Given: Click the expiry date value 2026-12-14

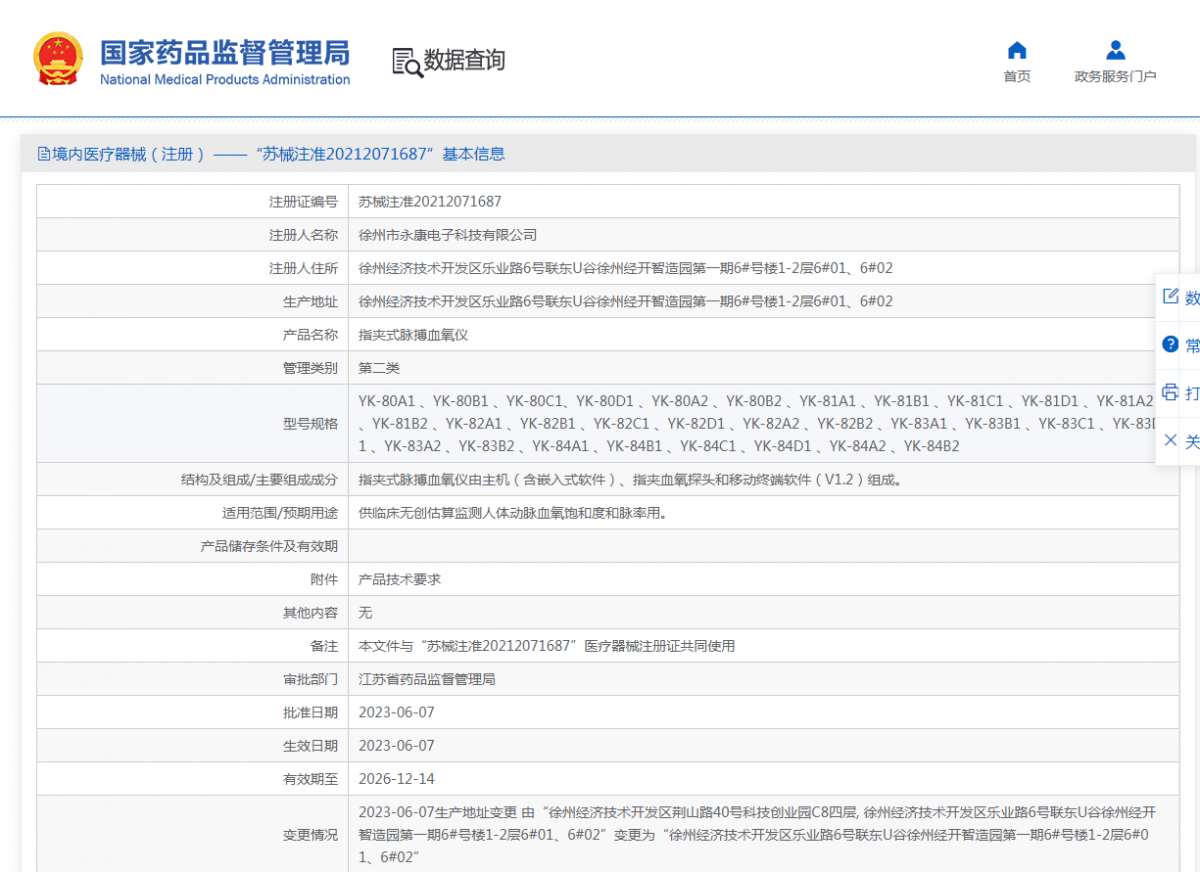Looking at the screenshot, I should click(397, 779).
